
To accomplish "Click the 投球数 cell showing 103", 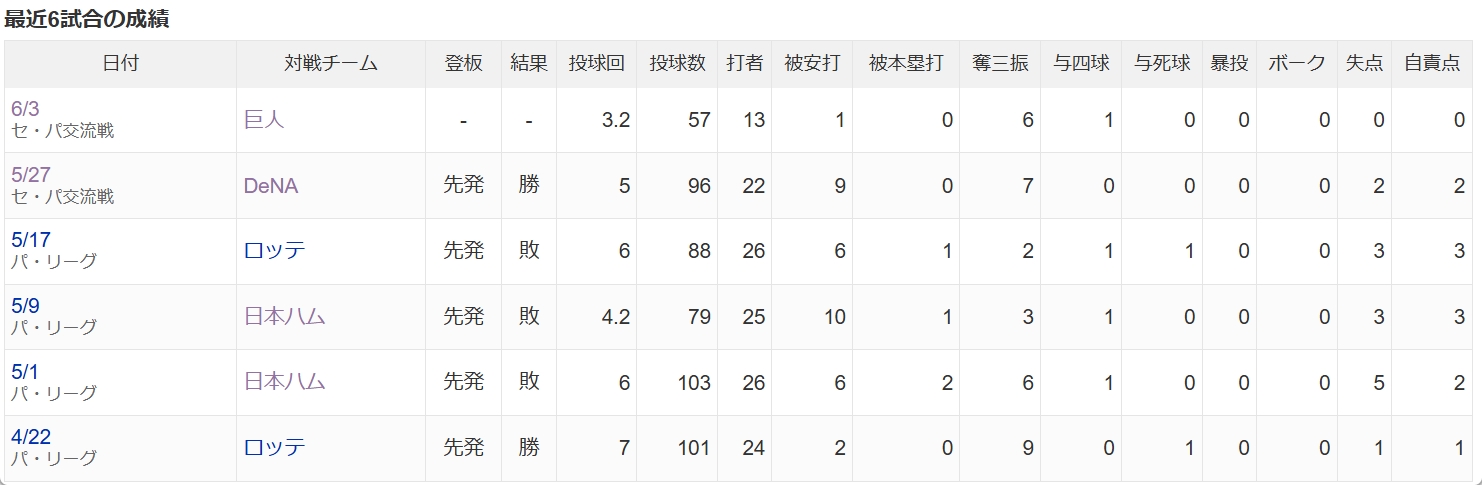I will tap(677, 382).
